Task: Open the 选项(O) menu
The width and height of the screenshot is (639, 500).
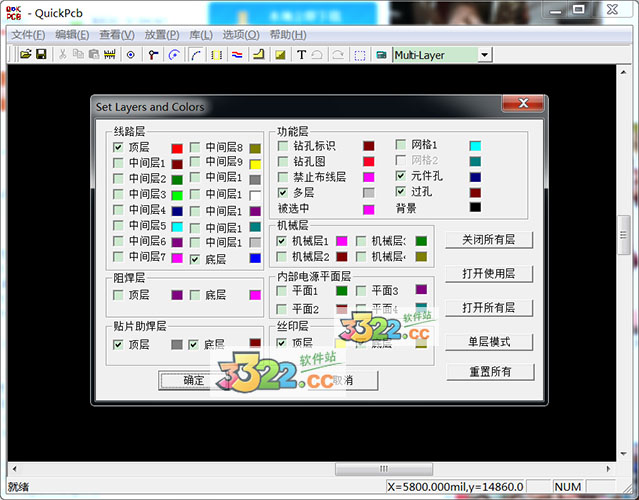Action: click(240, 35)
